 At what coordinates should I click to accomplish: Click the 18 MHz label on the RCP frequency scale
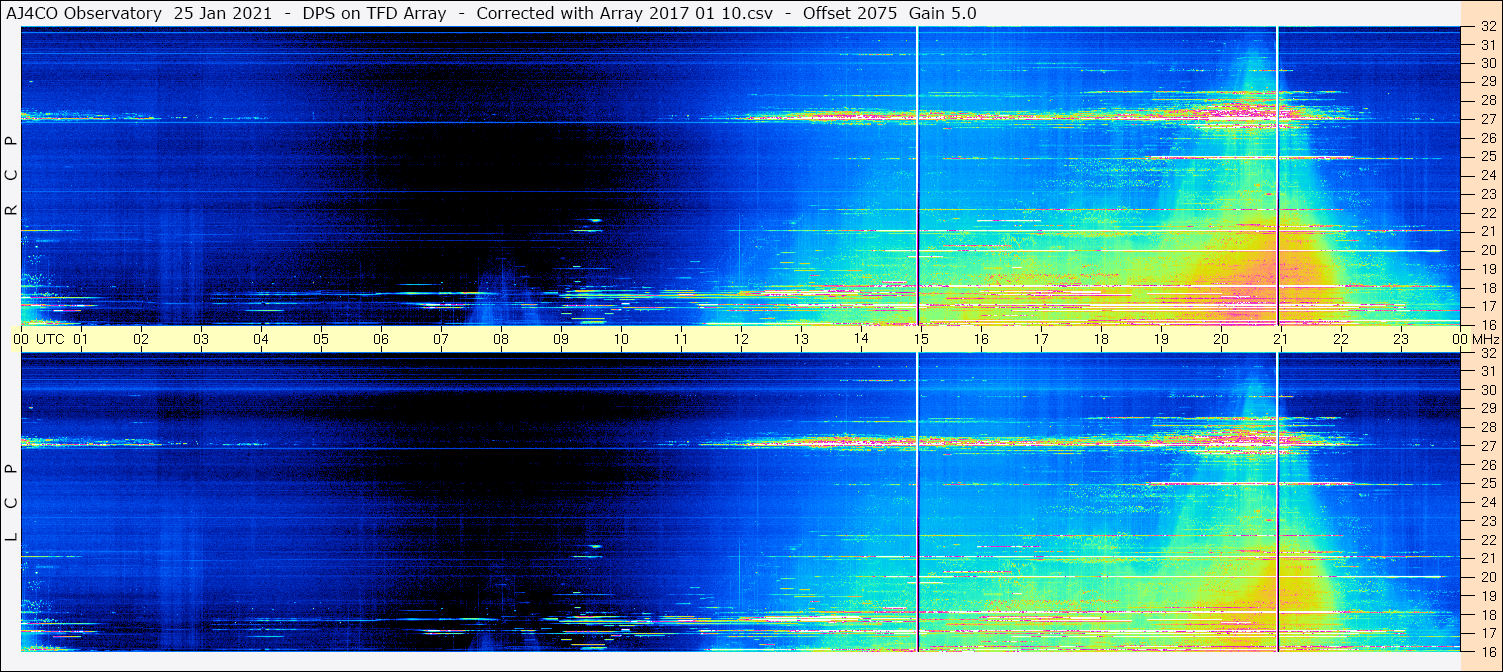tap(1488, 287)
